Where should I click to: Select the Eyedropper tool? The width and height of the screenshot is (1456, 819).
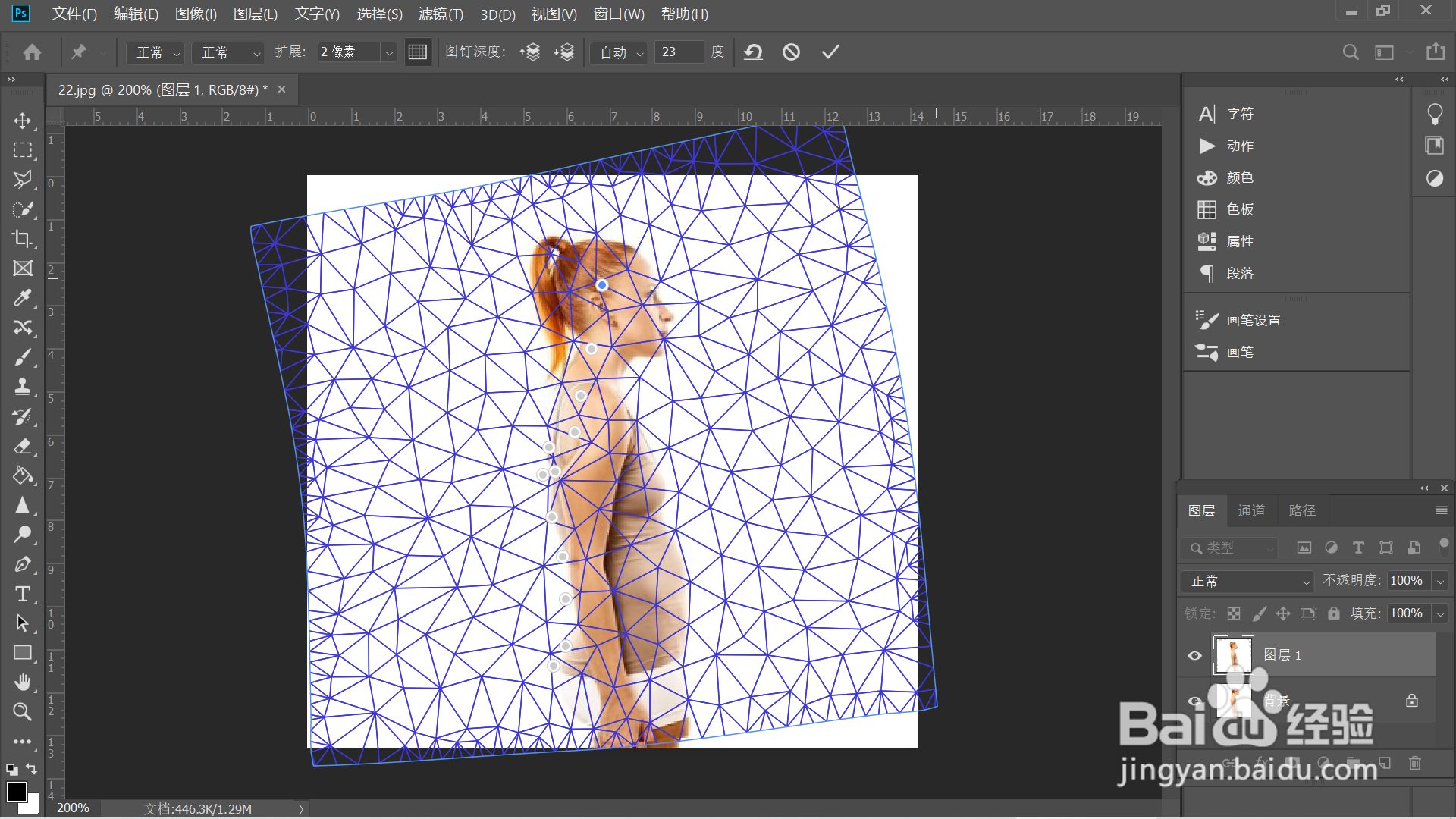pyautogui.click(x=23, y=298)
